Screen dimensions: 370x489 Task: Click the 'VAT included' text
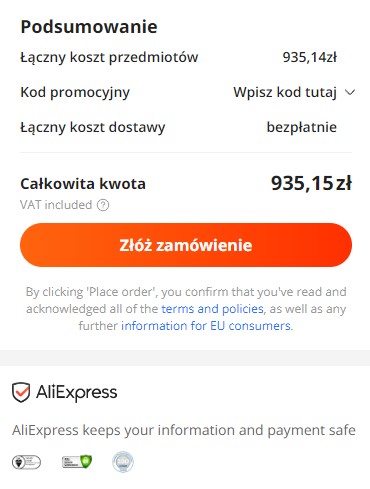click(56, 205)
